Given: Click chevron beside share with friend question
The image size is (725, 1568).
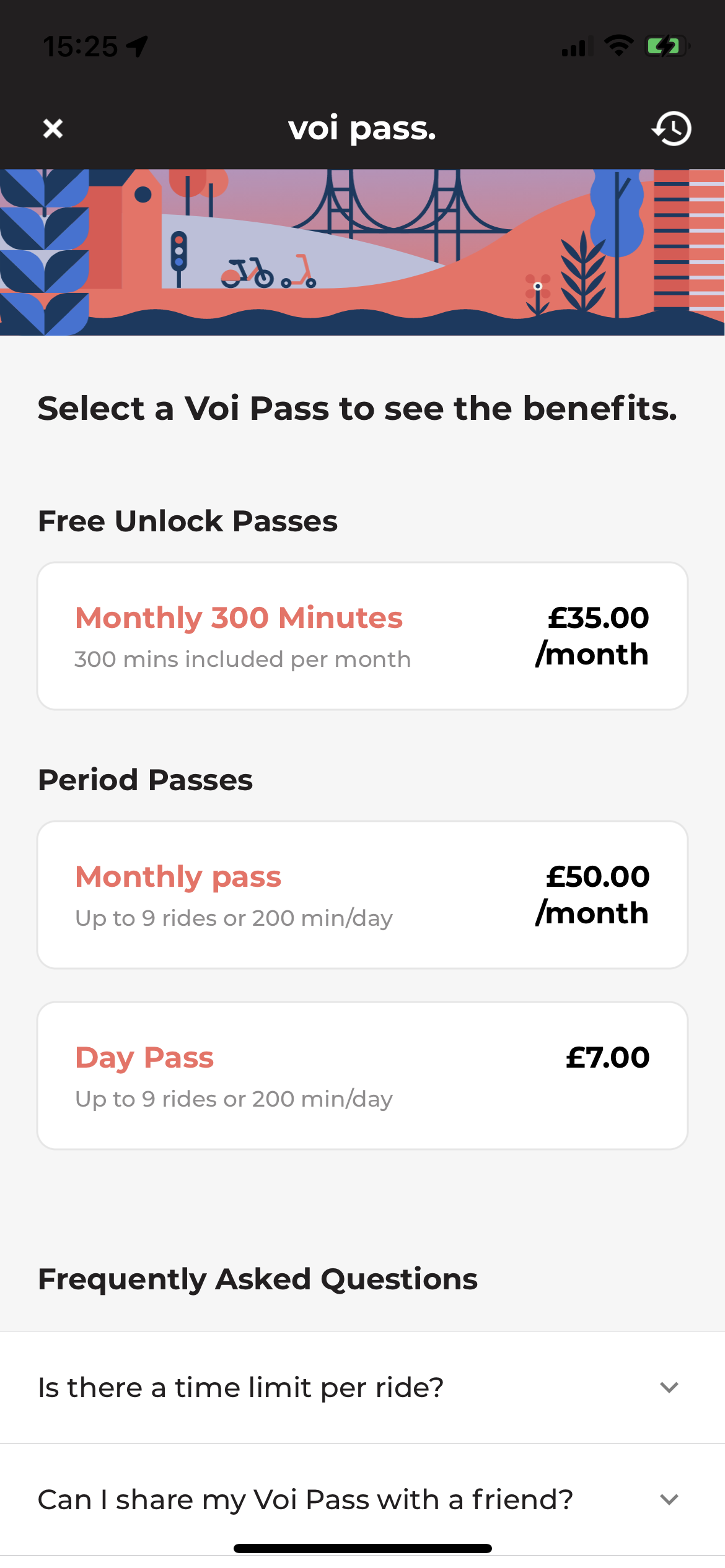Looking at the screenshot, I should coord(669,1499).
